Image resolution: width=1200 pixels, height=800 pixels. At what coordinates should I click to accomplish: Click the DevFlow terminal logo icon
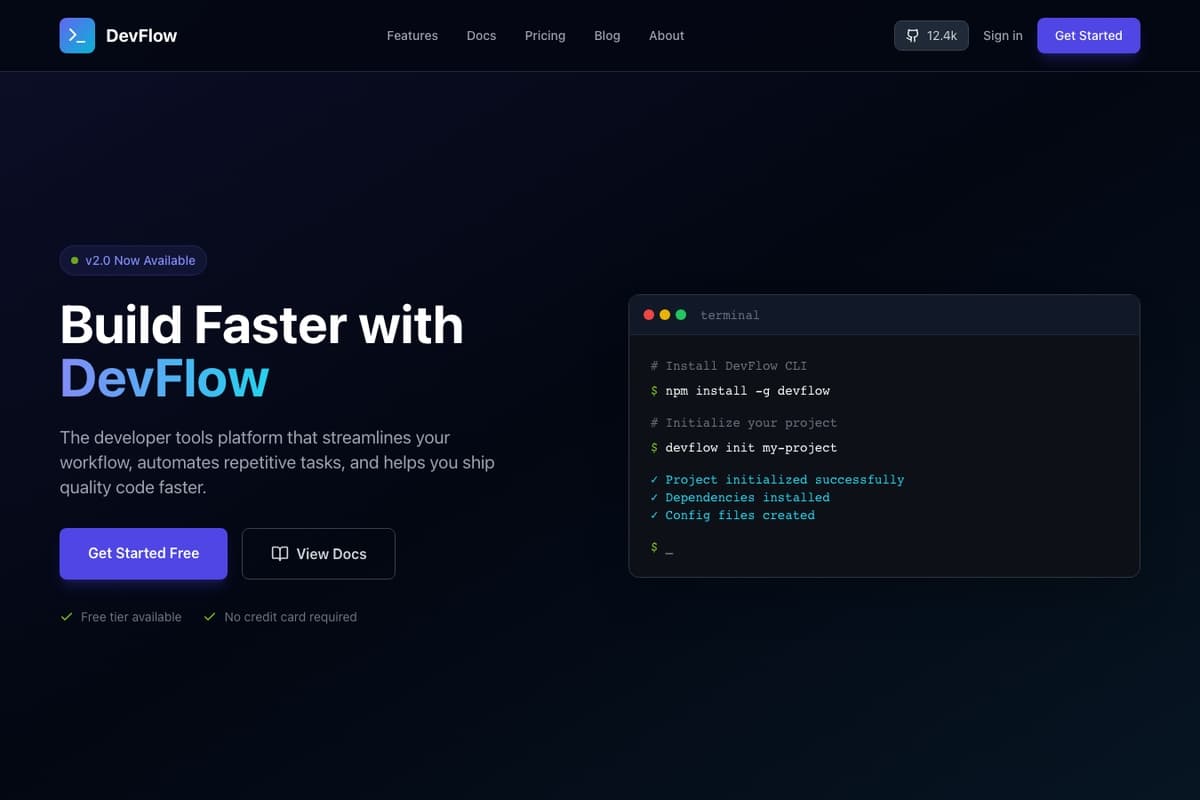[x=77, y=35]
